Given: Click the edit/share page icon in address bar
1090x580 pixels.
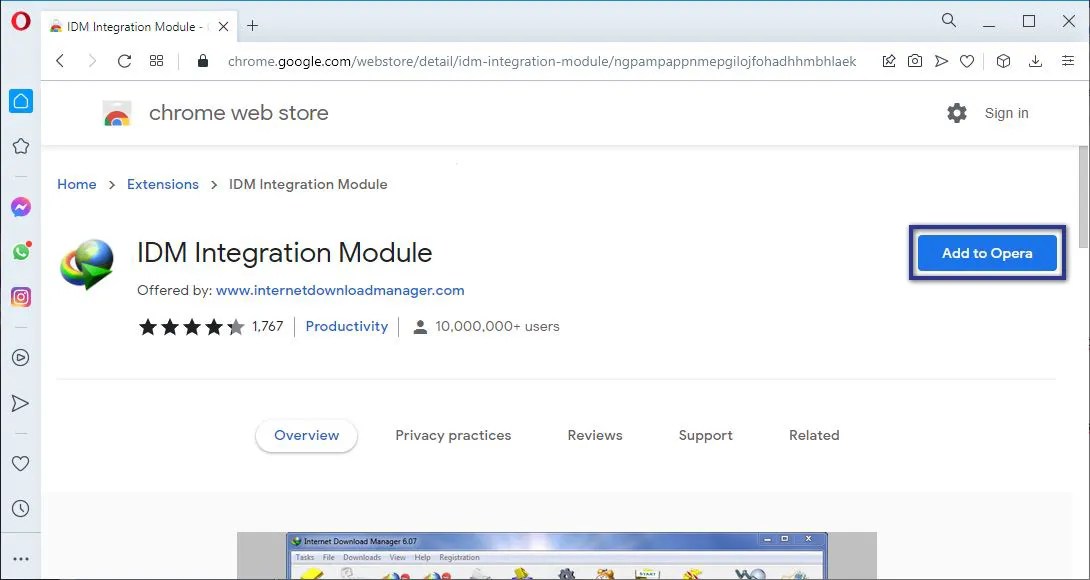Looking at the screenshot, I should click(888, 61).
